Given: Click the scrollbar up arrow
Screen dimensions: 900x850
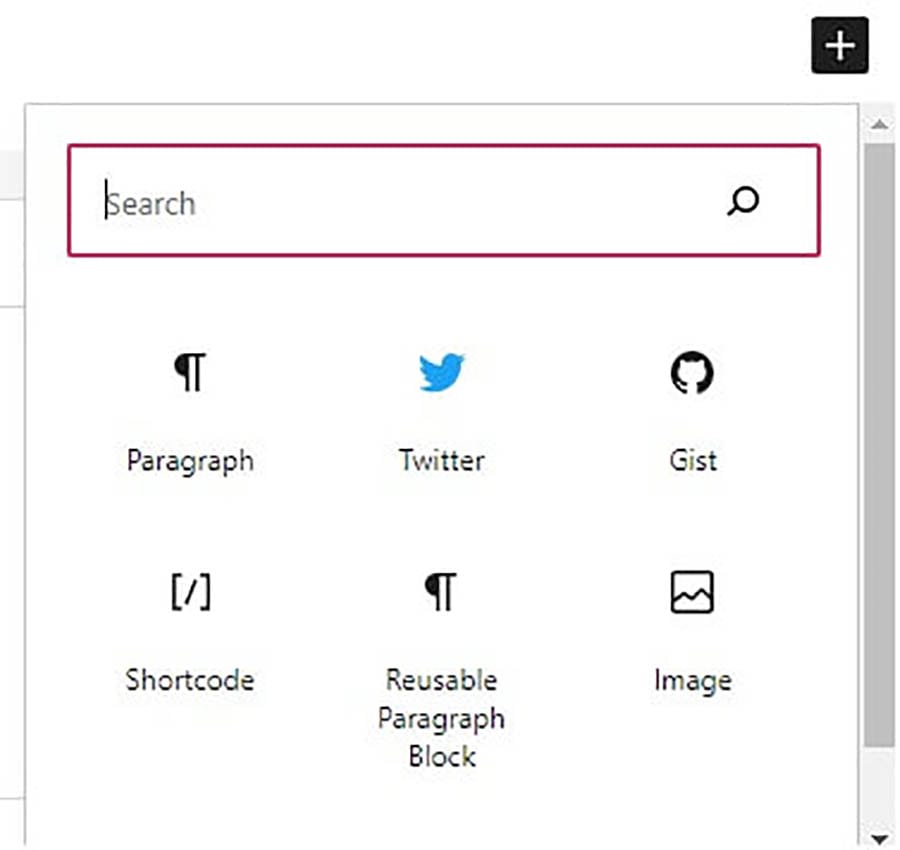Looking at the screenshot, I should 878,124.
